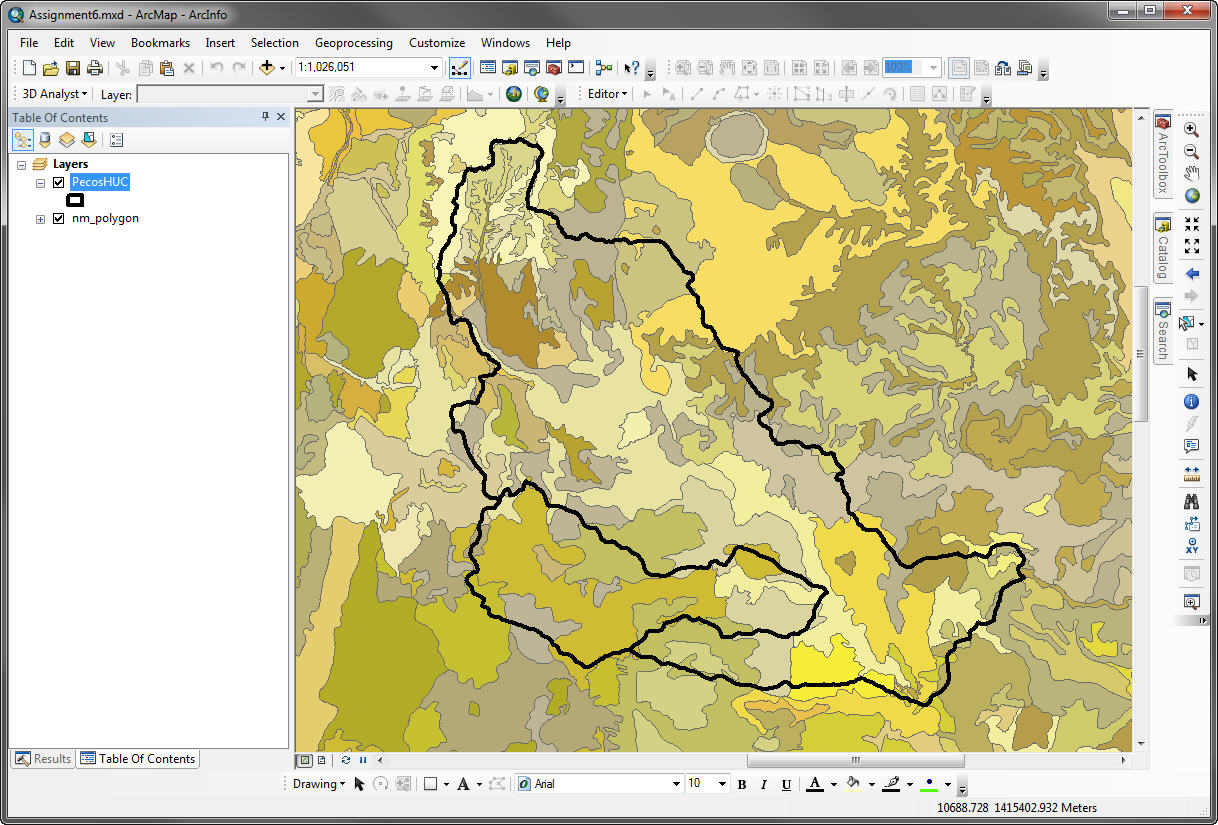Image resolution: width=1218 pixels, height=825 pixels.
Task: Go back to previous extent
Action: point(1191,273)
